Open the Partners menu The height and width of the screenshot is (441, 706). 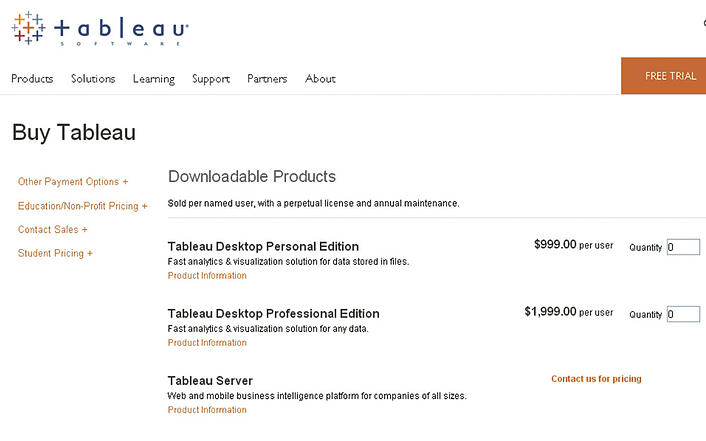pyautogui.click(x=267, y=79)
